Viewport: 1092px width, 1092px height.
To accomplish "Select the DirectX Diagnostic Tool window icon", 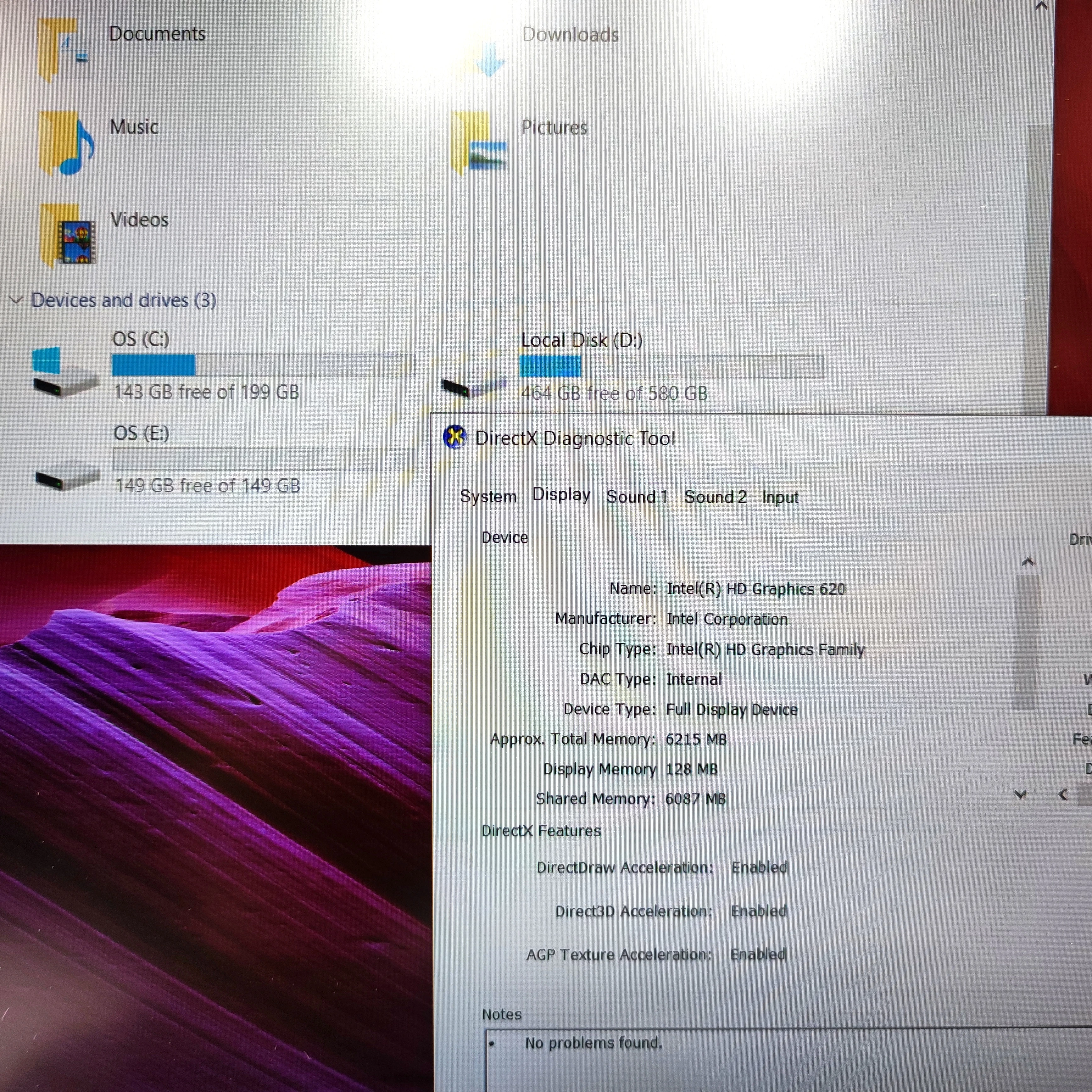I will [x=455, y=437].
